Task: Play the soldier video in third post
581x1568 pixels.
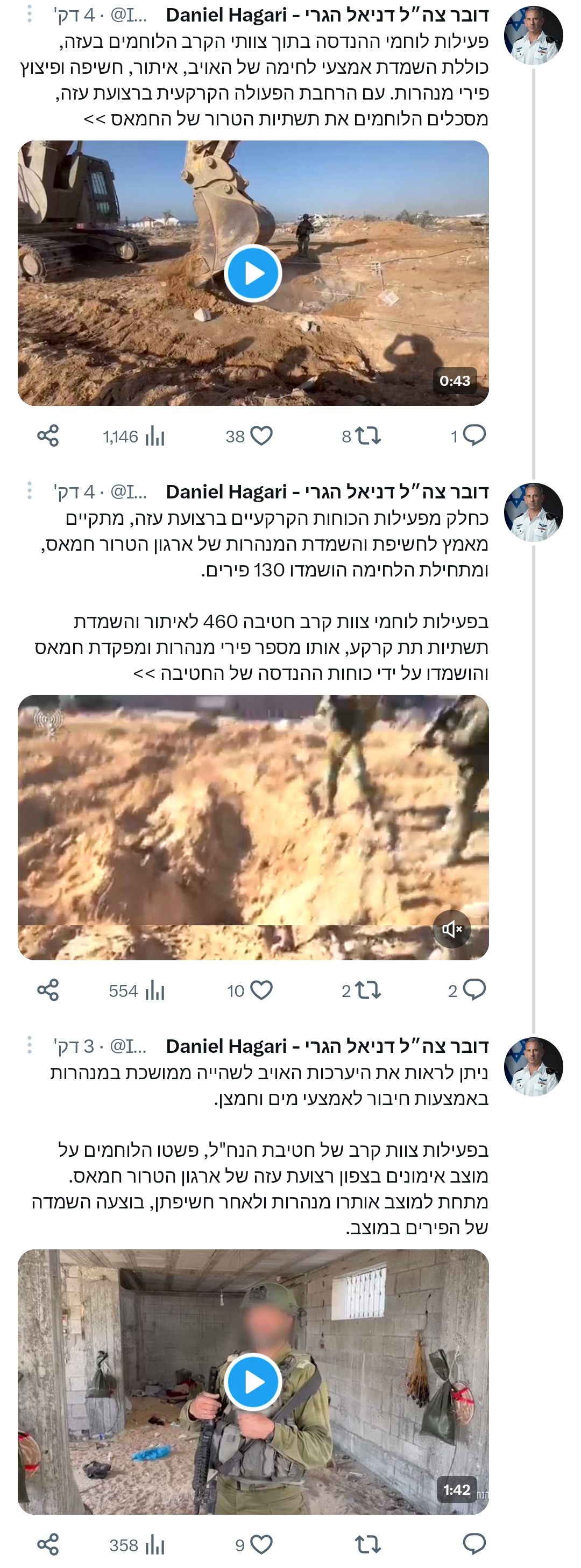Action: point(252,1382)
